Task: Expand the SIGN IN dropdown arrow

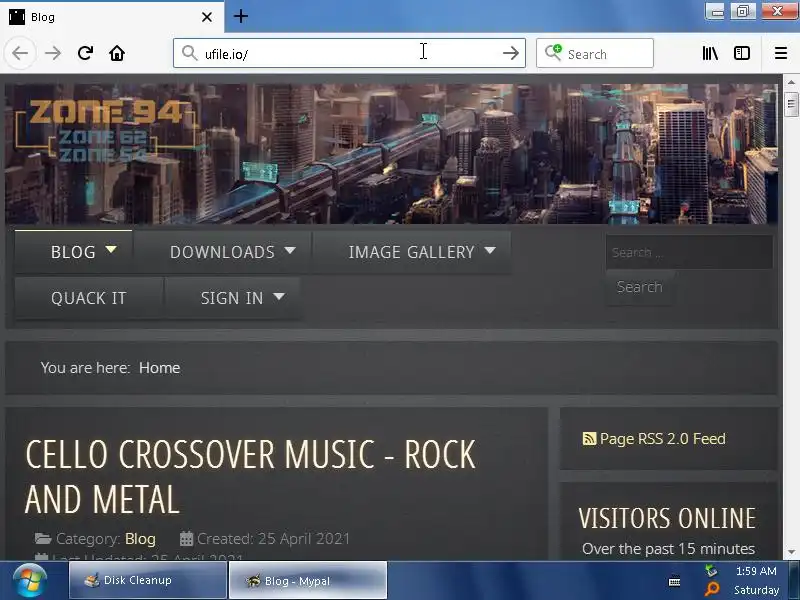Action: [x=279, y=296]
